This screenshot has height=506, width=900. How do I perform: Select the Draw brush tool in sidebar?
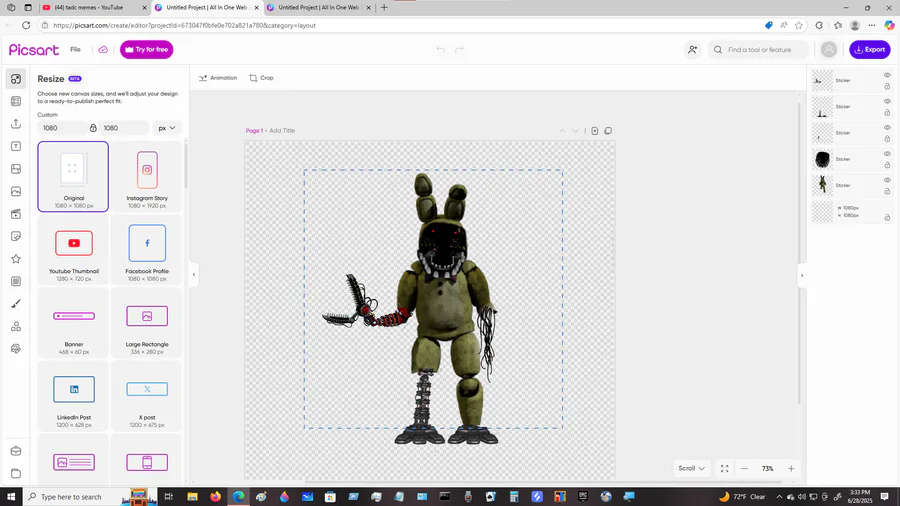(x=16, y=303)
